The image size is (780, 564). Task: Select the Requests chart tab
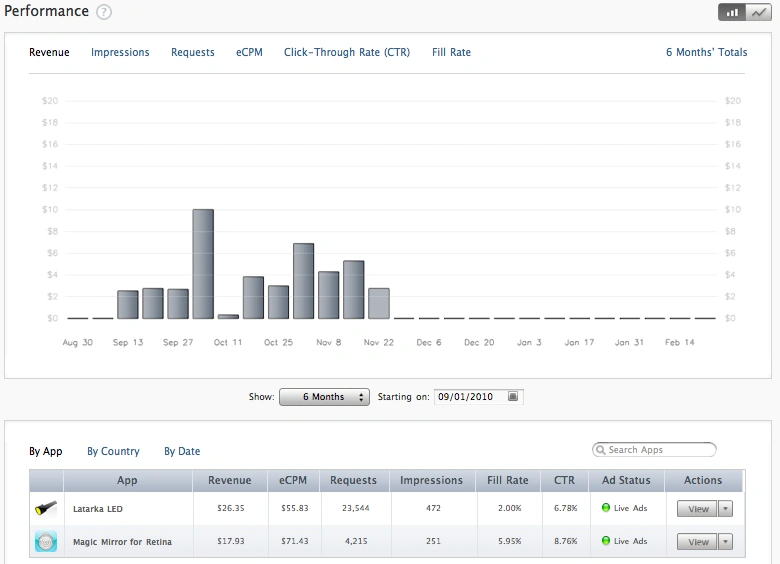(193, 52)
